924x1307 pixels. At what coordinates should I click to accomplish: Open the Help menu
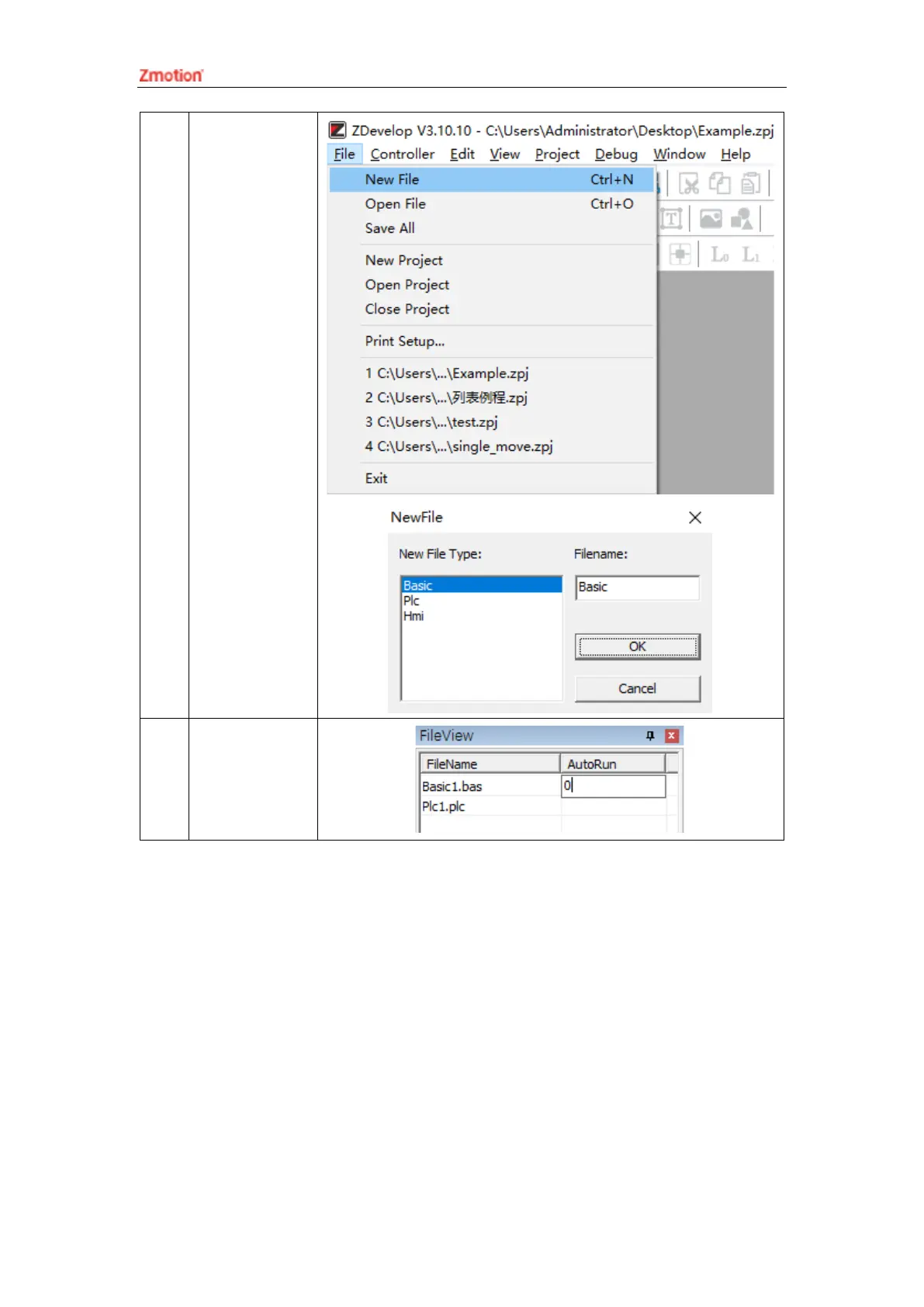(735, 154)
